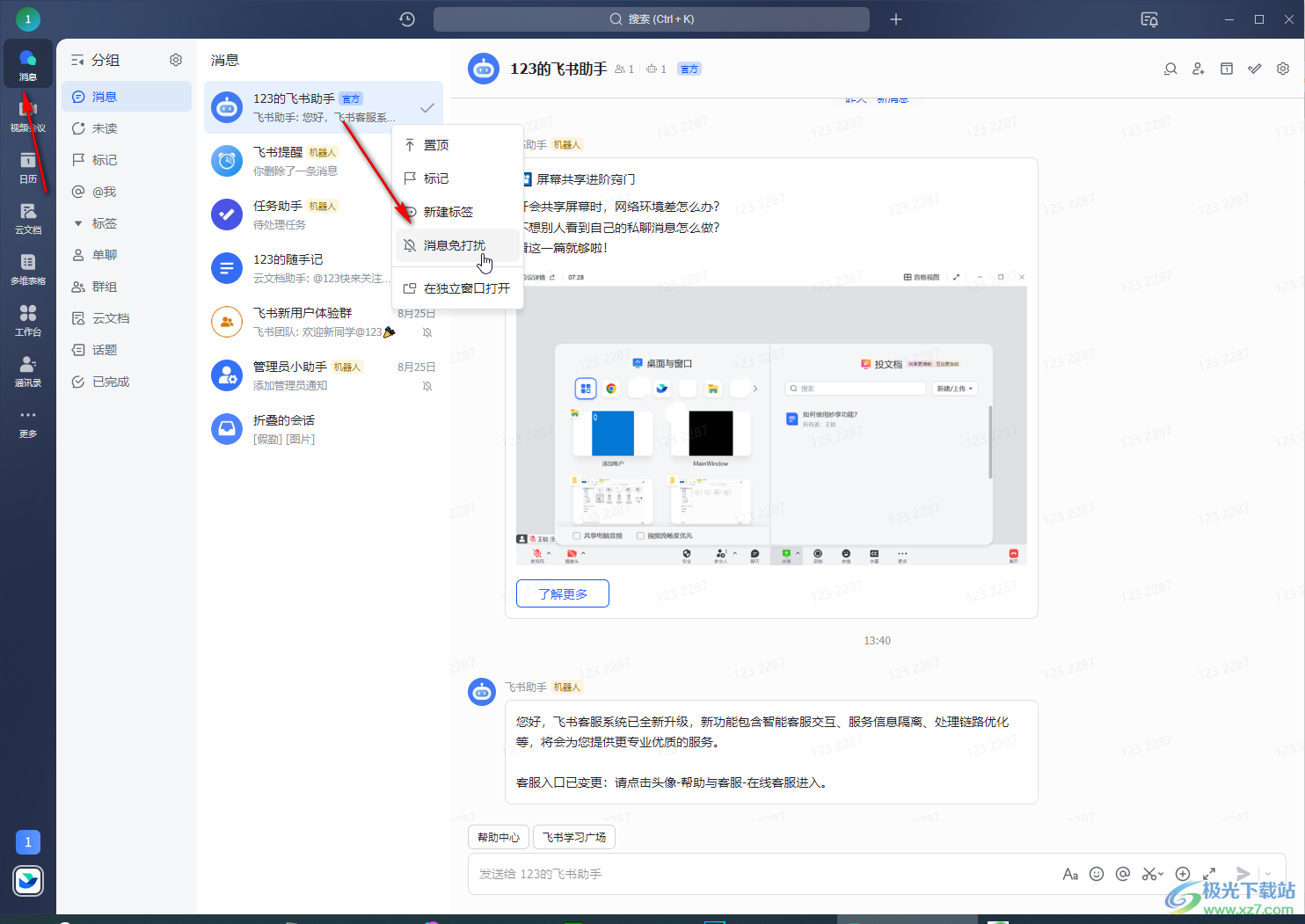Click the message input field
Screen dimensions: 1305x924
point(765,874)
